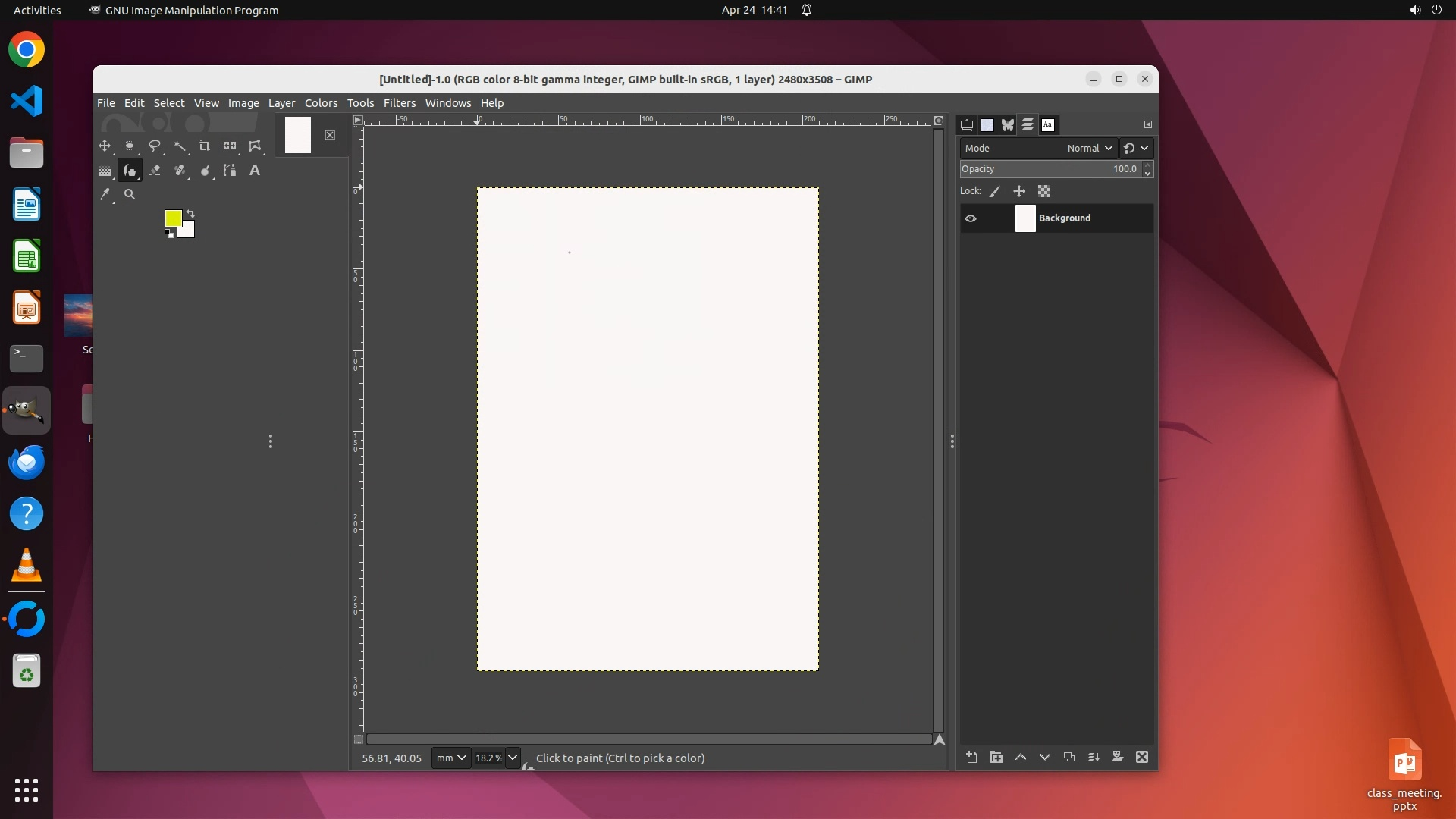The height and width of the screenshot is (819, 1456).
Task: Open the mm unit dropdown in status bar
Action: pyautogui.click(x=450, y=758)
